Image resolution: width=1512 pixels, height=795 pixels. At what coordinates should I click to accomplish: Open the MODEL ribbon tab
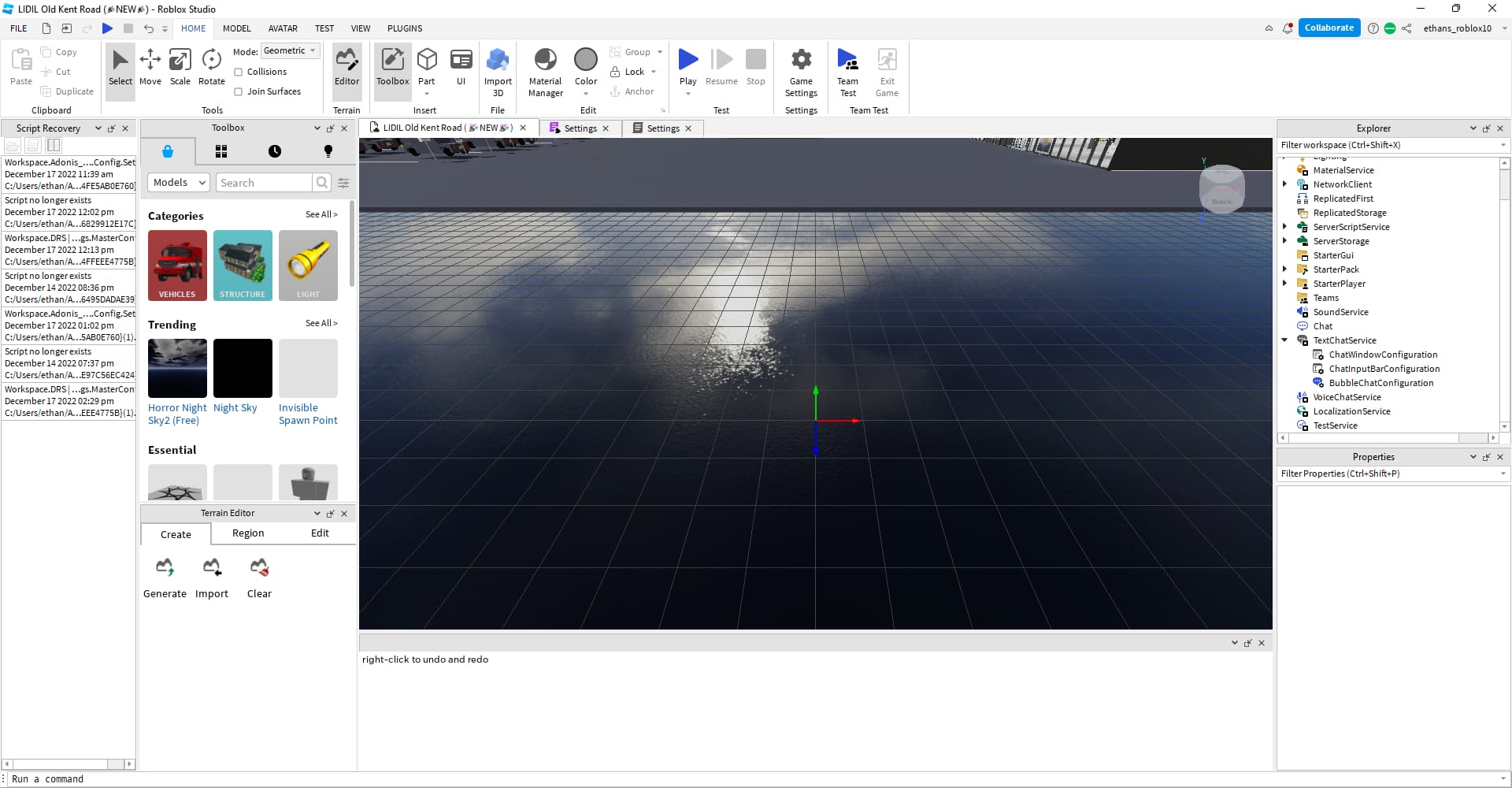237,28
